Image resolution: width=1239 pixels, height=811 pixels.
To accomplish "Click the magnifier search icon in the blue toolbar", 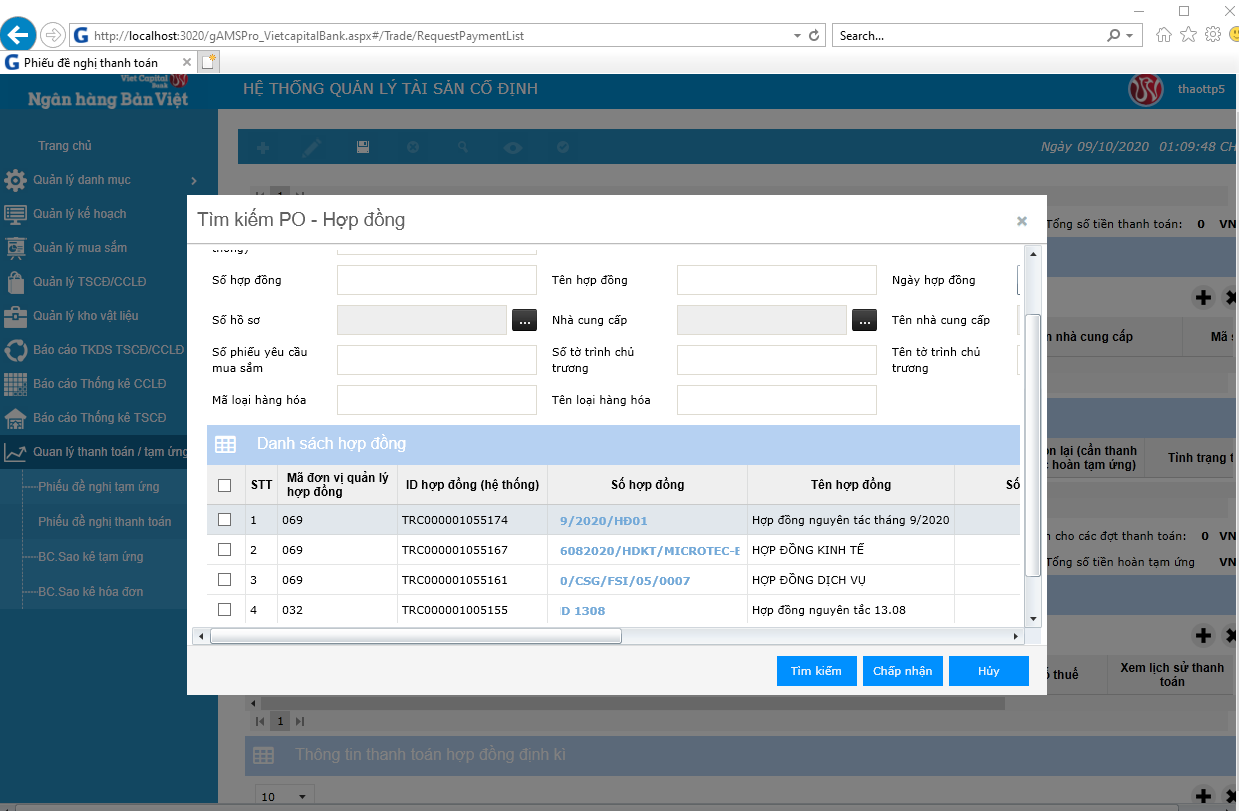I will [x=463, y=148].
